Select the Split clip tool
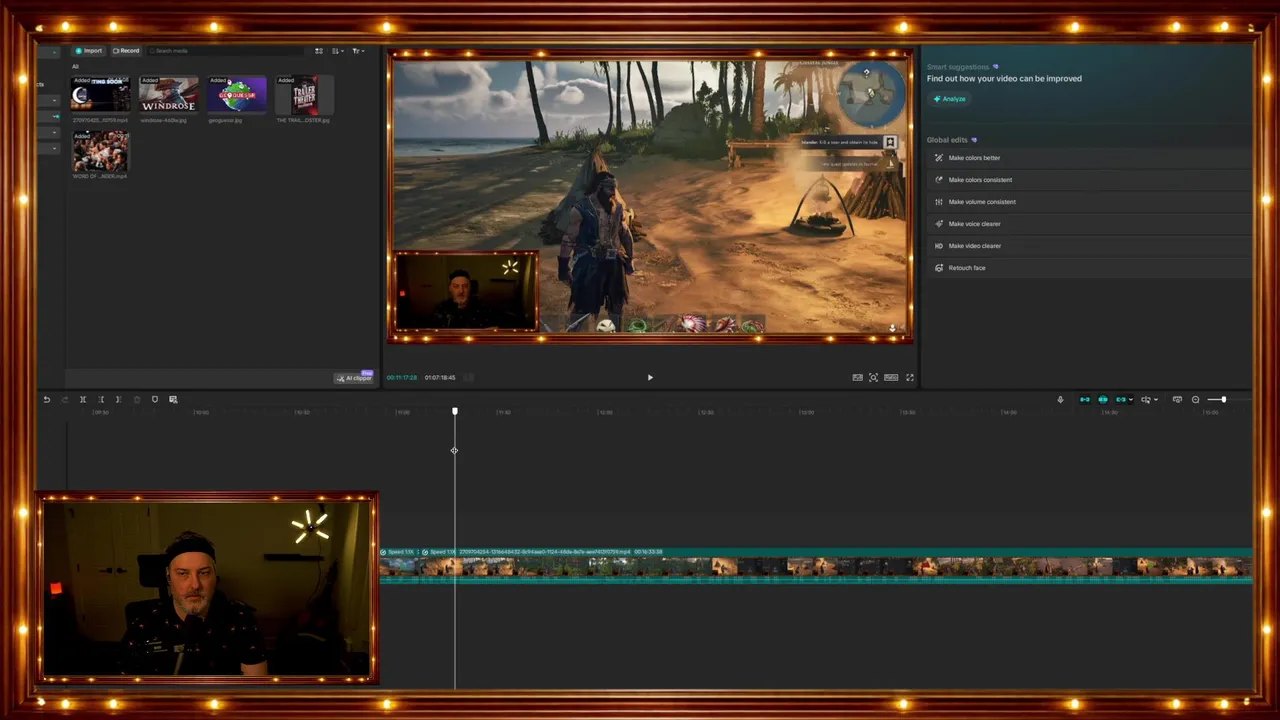This screenshot has width=1280, height=720. click(x=83, y=400)
